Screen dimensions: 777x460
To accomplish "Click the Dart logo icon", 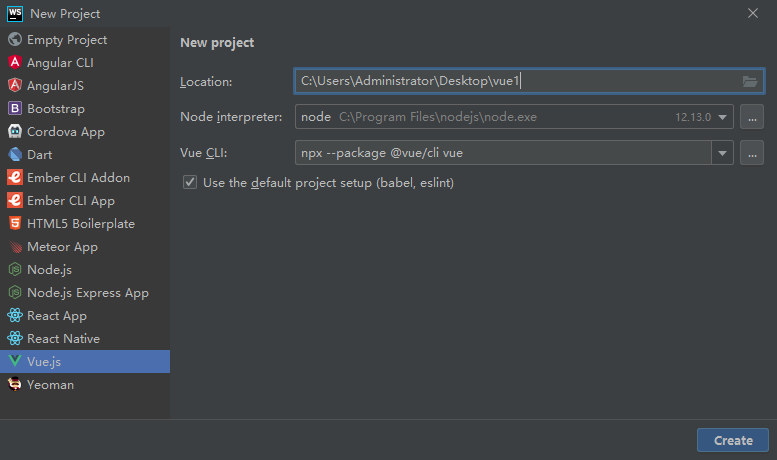I will click(x=15, y=154).
